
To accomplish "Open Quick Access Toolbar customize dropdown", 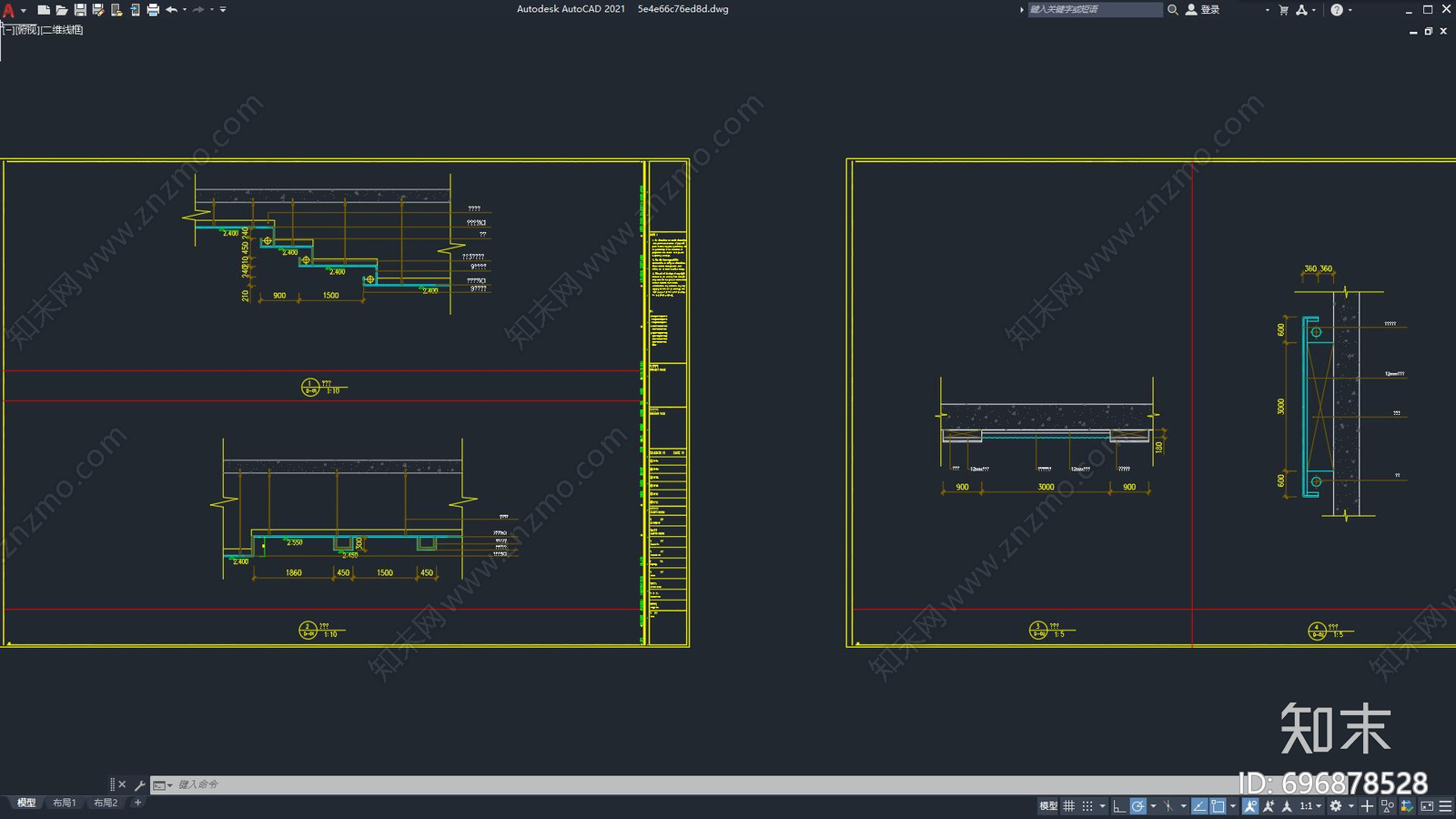I will tap(223, 10).
